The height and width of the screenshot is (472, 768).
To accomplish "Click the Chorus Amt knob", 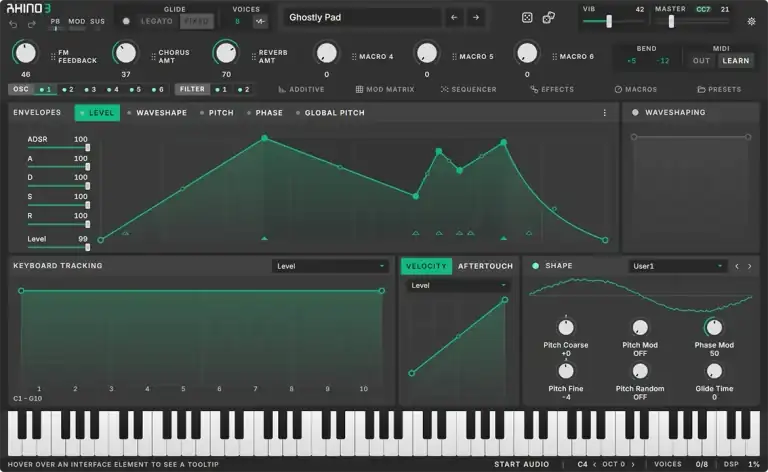I will [x=125, y=53].
